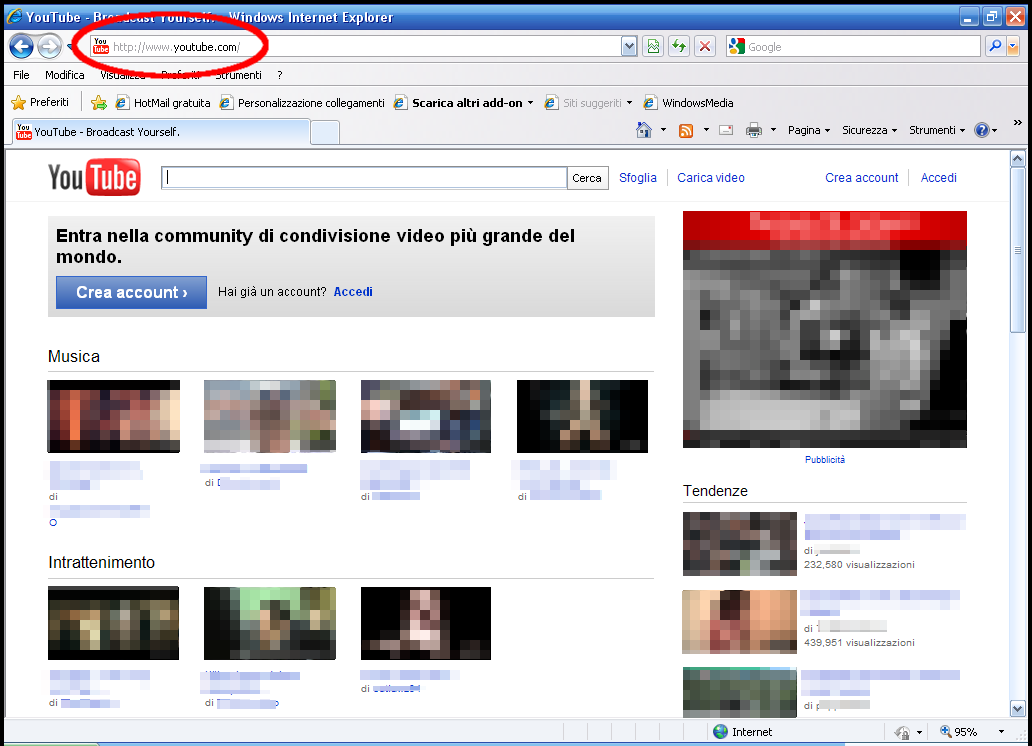Open first Musica video thumbnail
1032x746 pixels.
coord(113,416)
